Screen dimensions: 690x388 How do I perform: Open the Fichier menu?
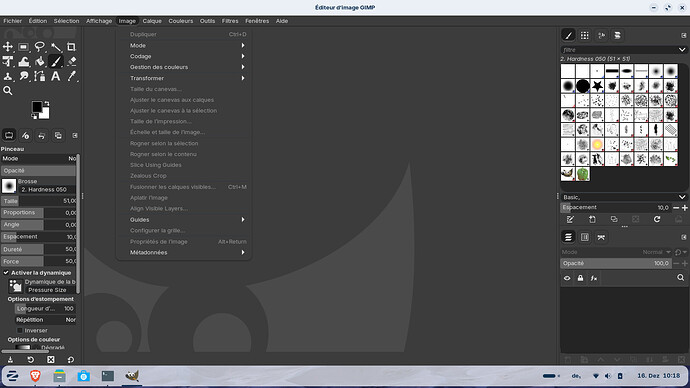pyautogui.click(x=13, y=21)
